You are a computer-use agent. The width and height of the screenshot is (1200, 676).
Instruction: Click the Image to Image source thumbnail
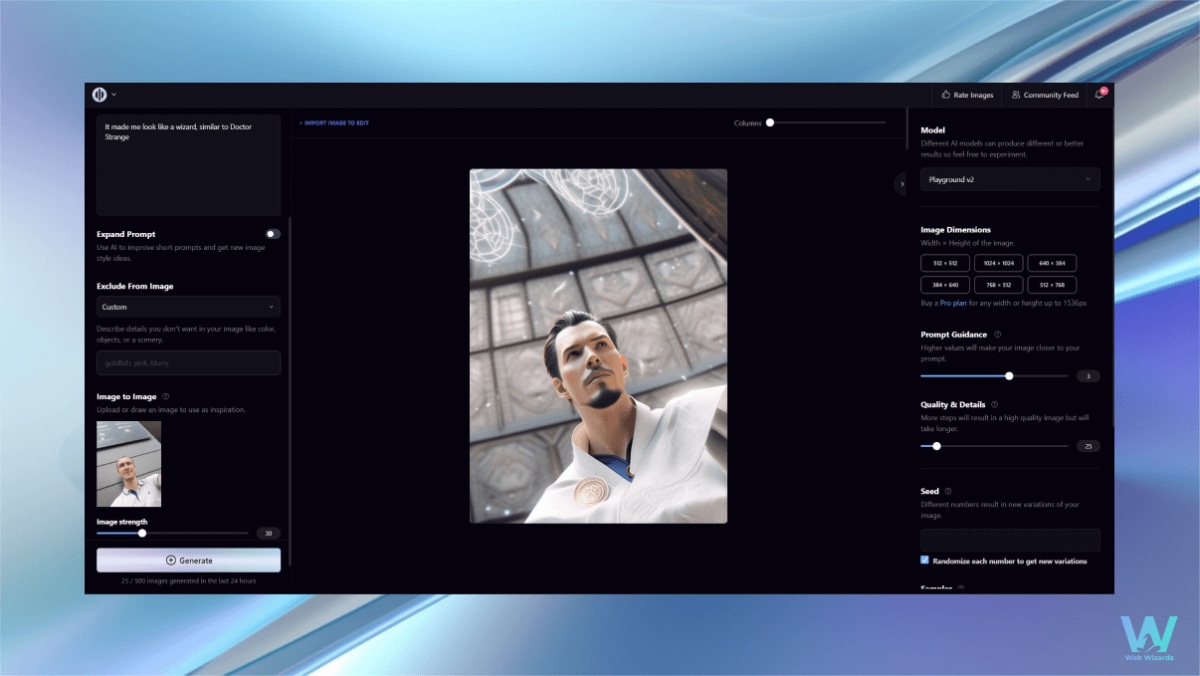129,464
